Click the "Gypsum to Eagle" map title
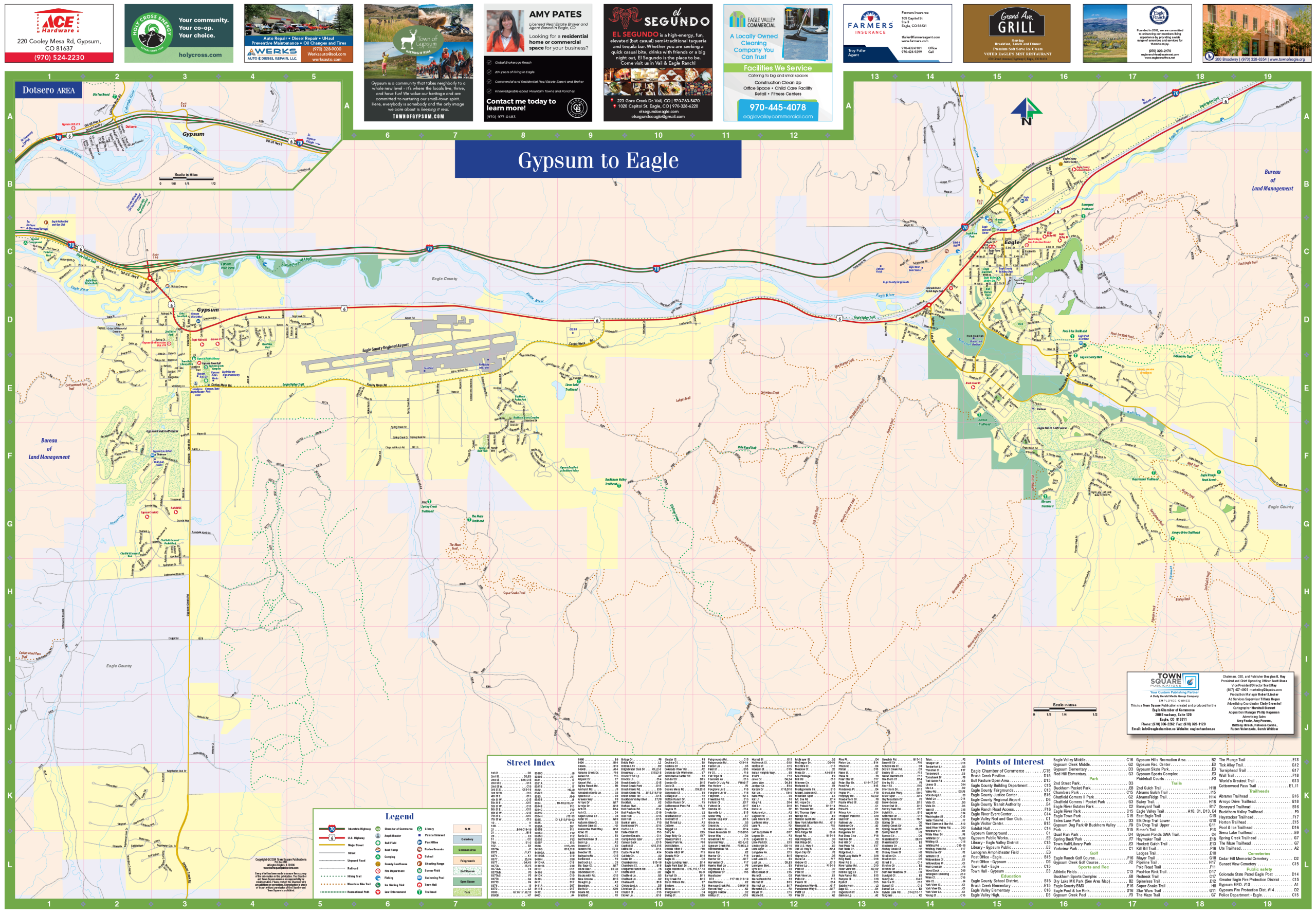The width and height of the screenshot is (1316, 914). (598, 160)
